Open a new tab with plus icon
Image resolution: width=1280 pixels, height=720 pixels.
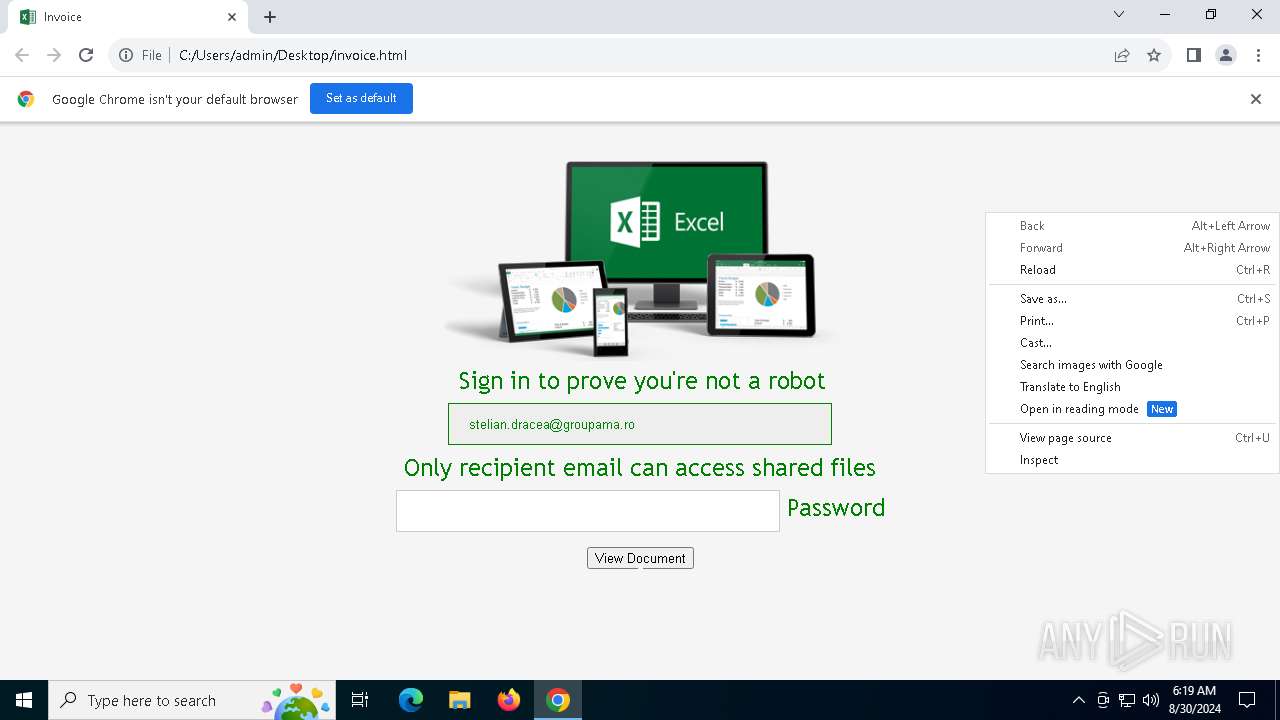point(270,17)
